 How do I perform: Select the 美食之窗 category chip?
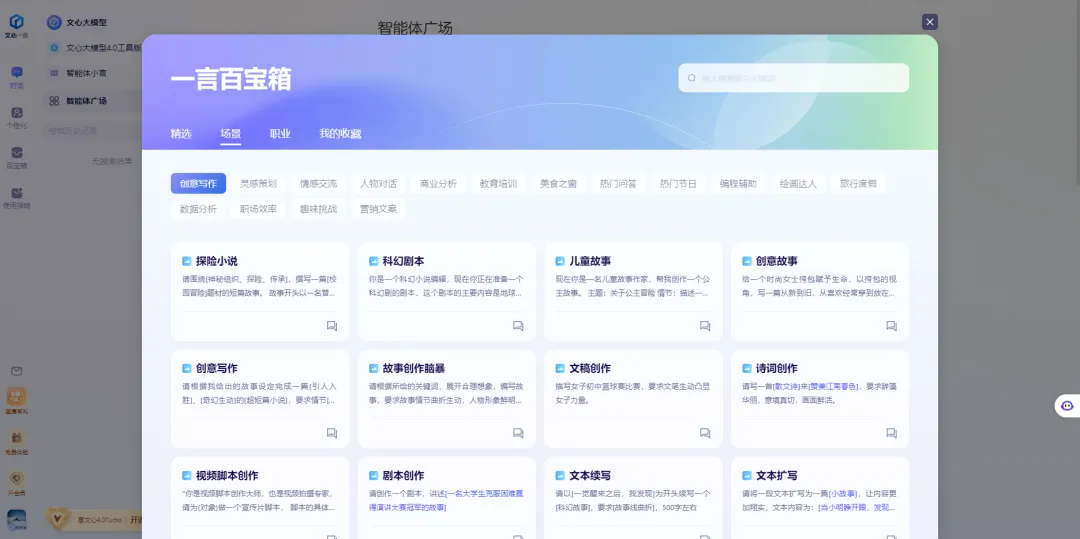(x=559, y=184)
